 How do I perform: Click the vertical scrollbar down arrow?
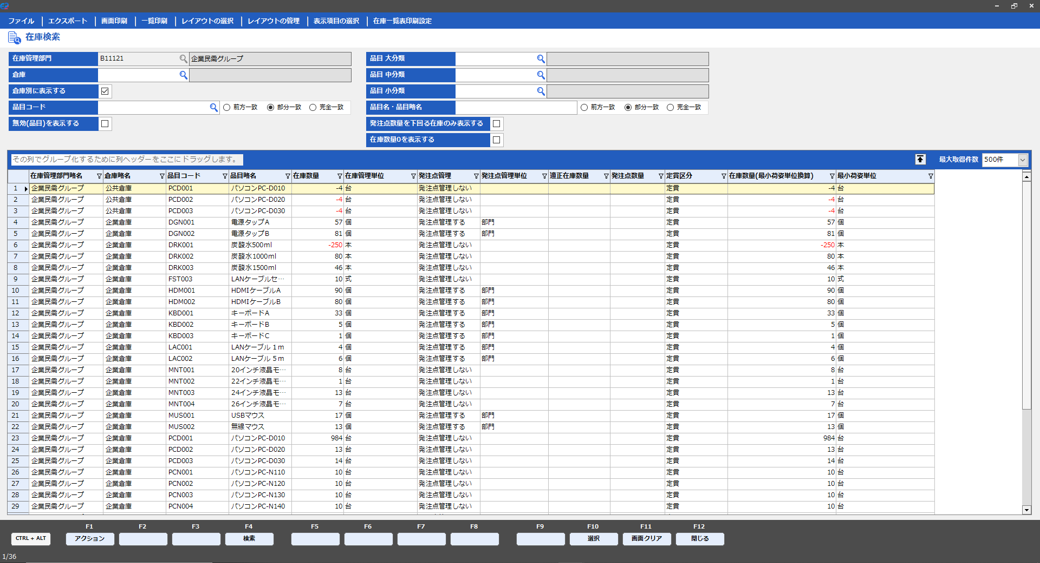(x=1027, y=510)
